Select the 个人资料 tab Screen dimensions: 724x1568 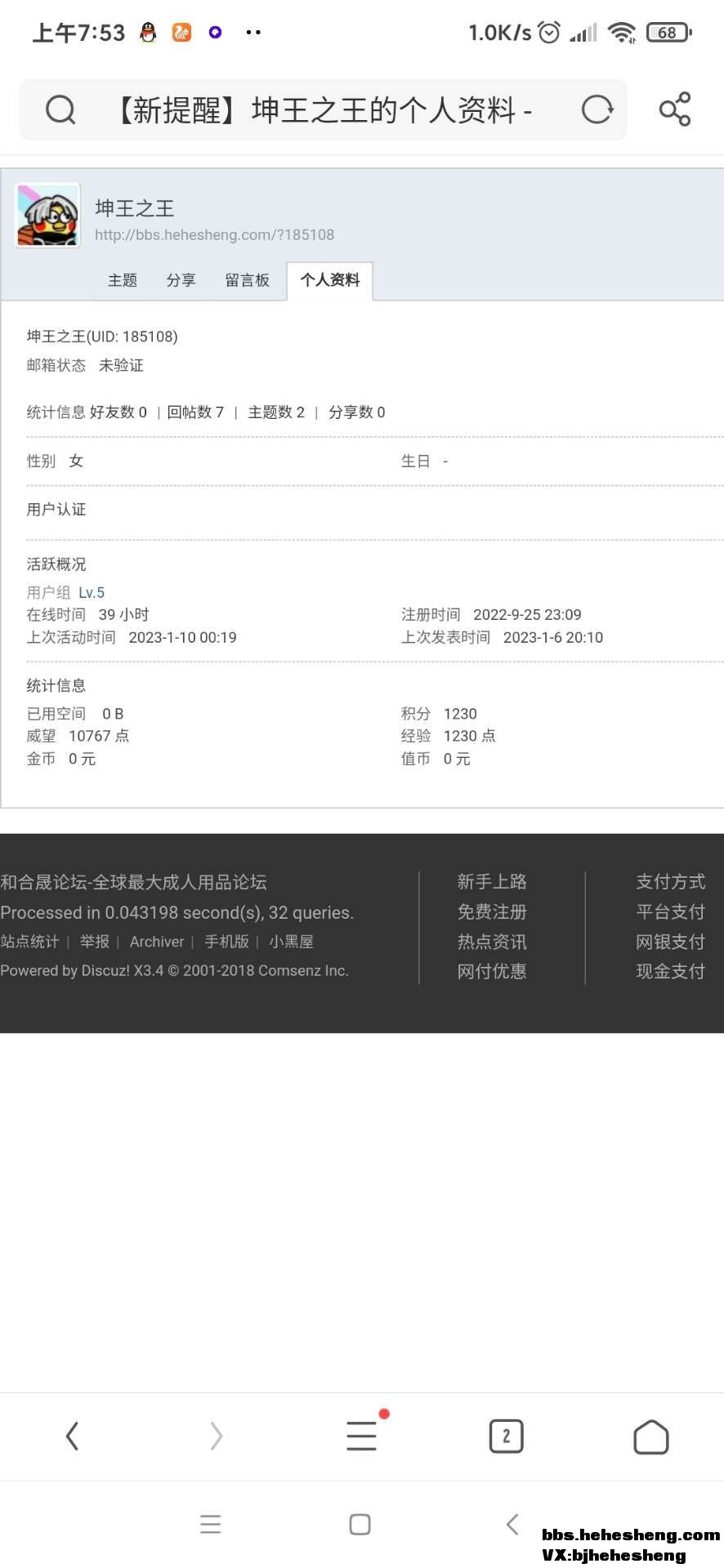coord(330,280)
